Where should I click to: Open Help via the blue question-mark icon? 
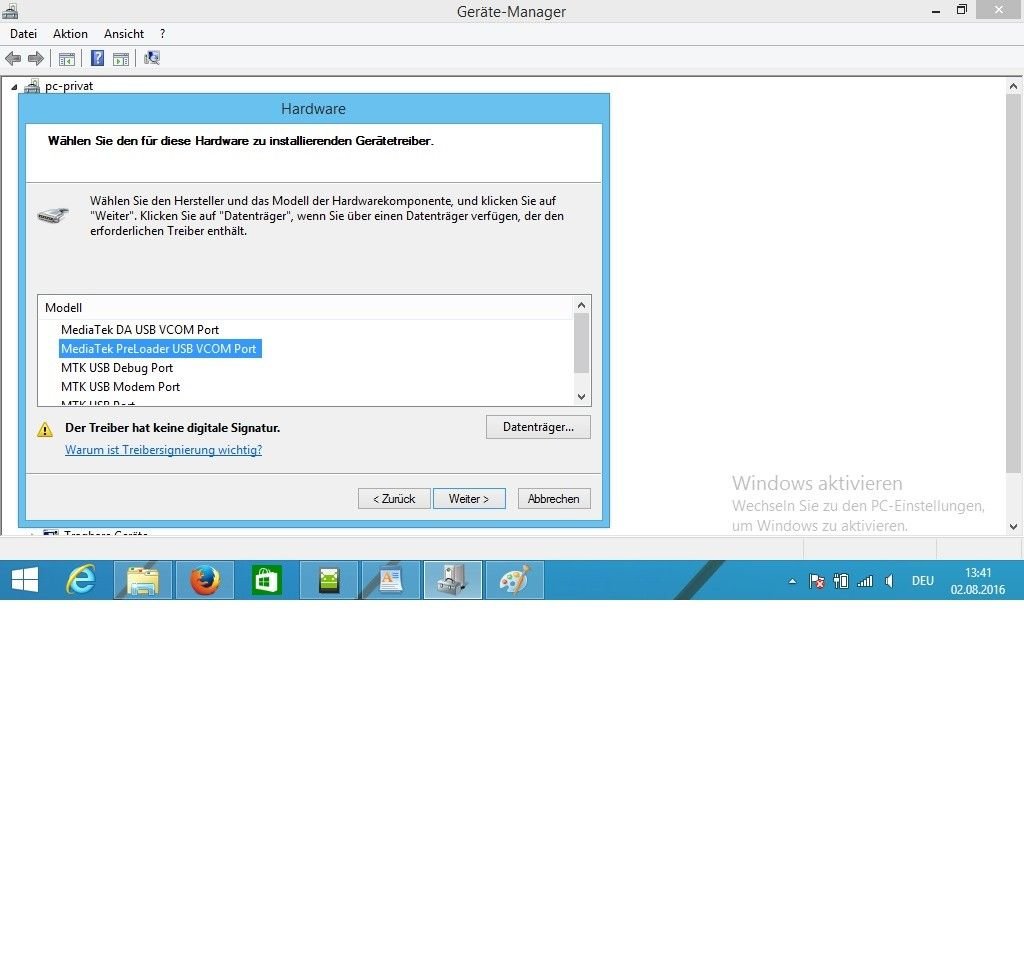(x=97, y=59)
